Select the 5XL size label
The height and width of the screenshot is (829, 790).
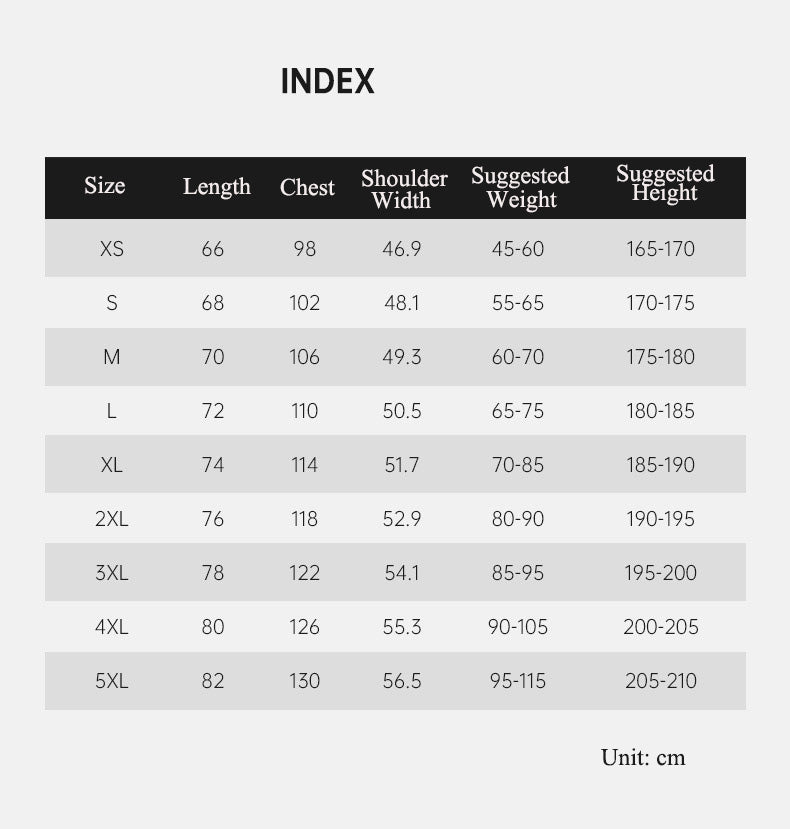point(112,680)
